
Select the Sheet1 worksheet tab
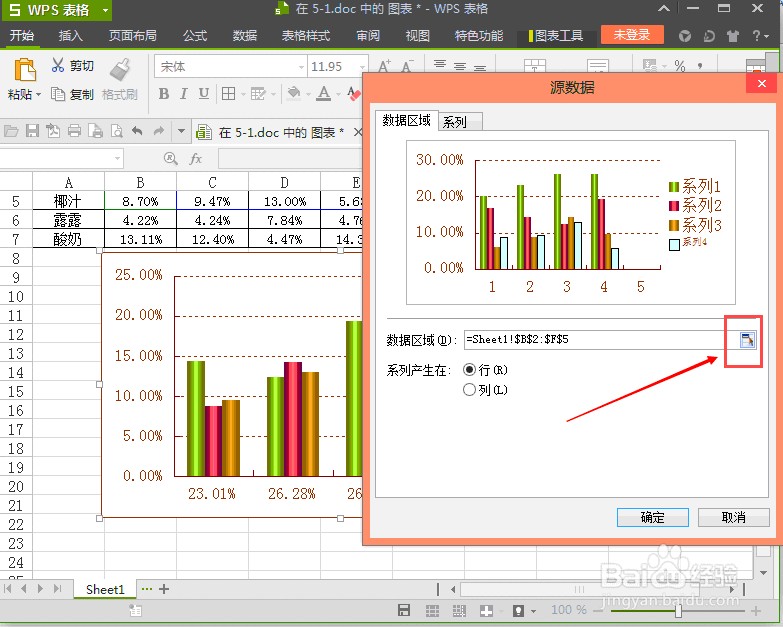tap(105, 589)
